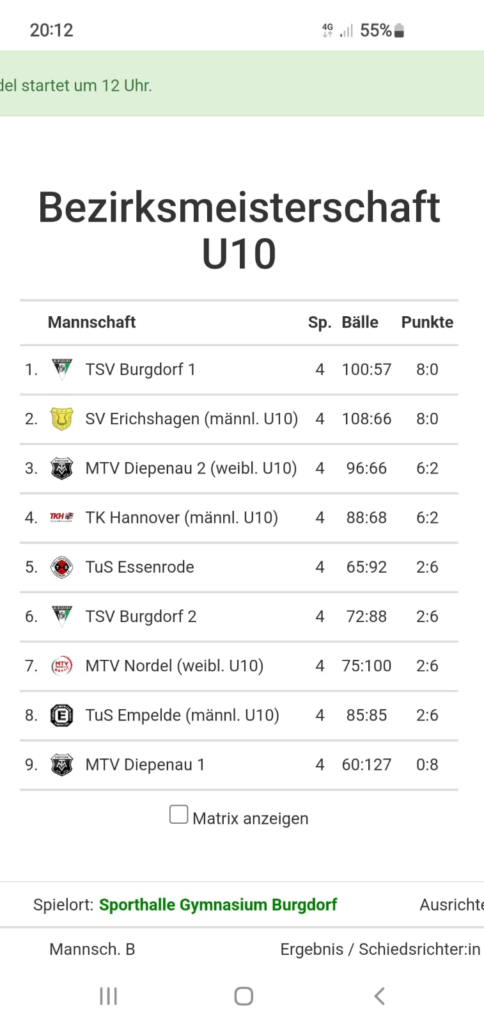Enable the Matrix anzeigen checkbox

[178, 814]
